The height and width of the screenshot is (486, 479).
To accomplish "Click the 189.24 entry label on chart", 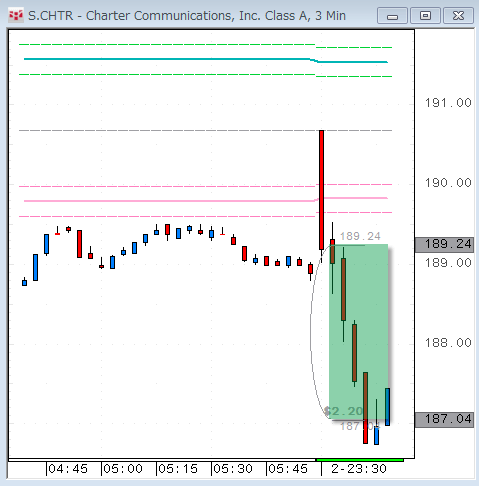I will (x=360, y=236).
